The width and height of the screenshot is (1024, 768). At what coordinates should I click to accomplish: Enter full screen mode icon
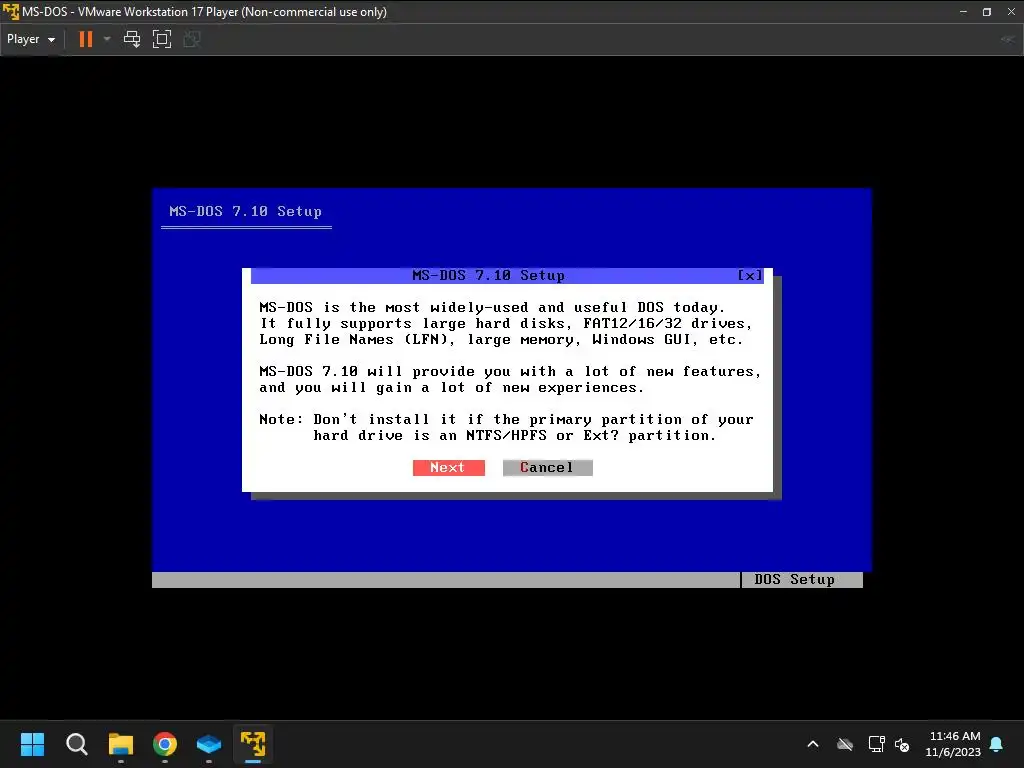tap(161, 39)
